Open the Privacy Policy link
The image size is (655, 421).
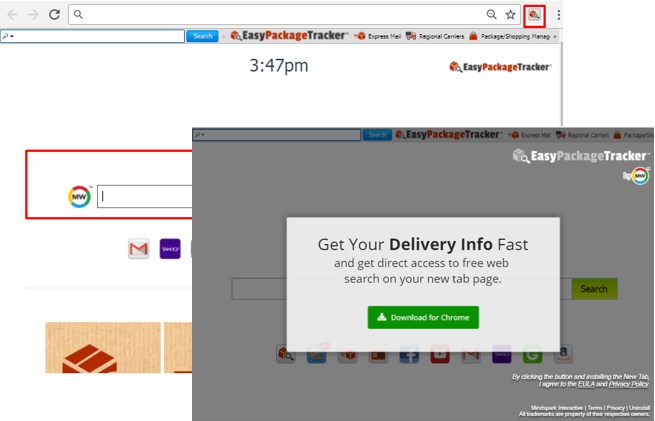click(x=629, y=384)
